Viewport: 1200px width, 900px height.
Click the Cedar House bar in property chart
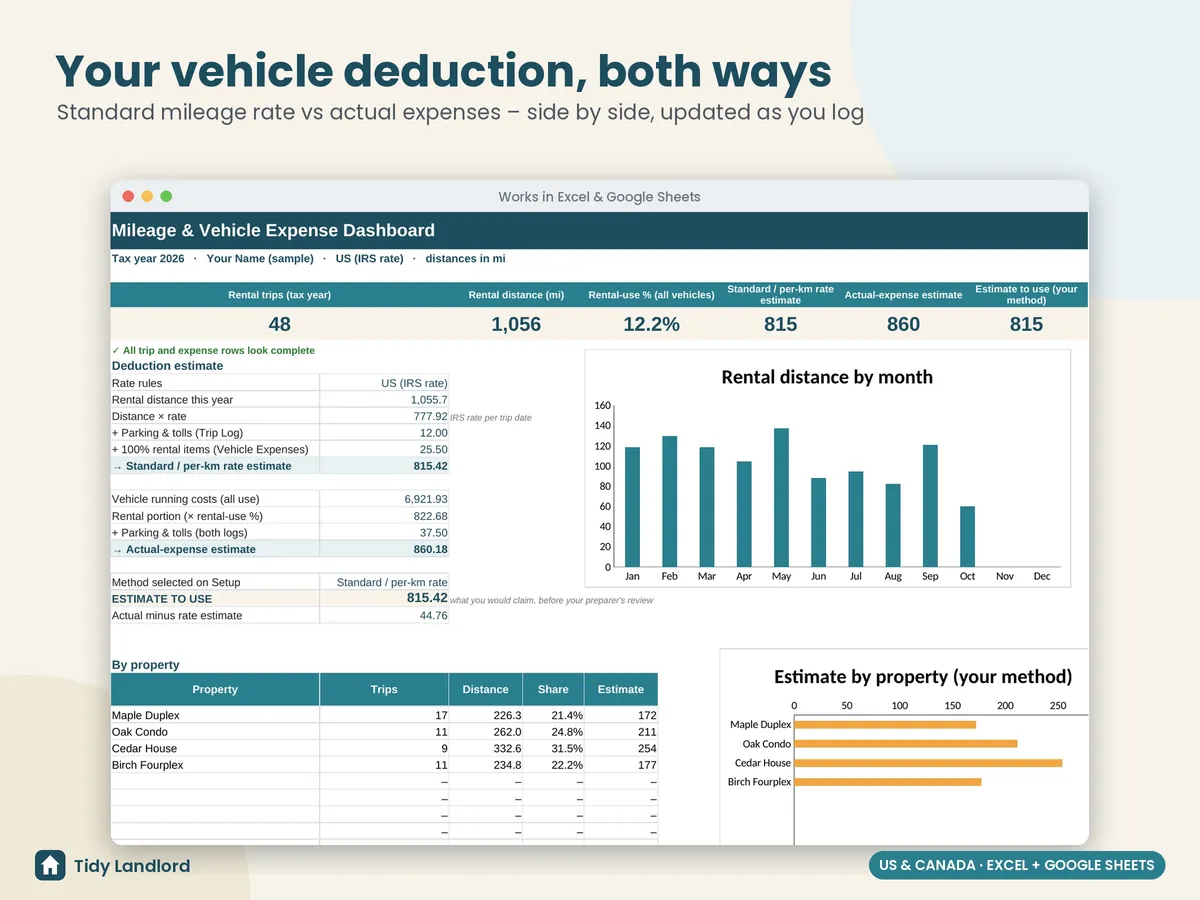928,763
